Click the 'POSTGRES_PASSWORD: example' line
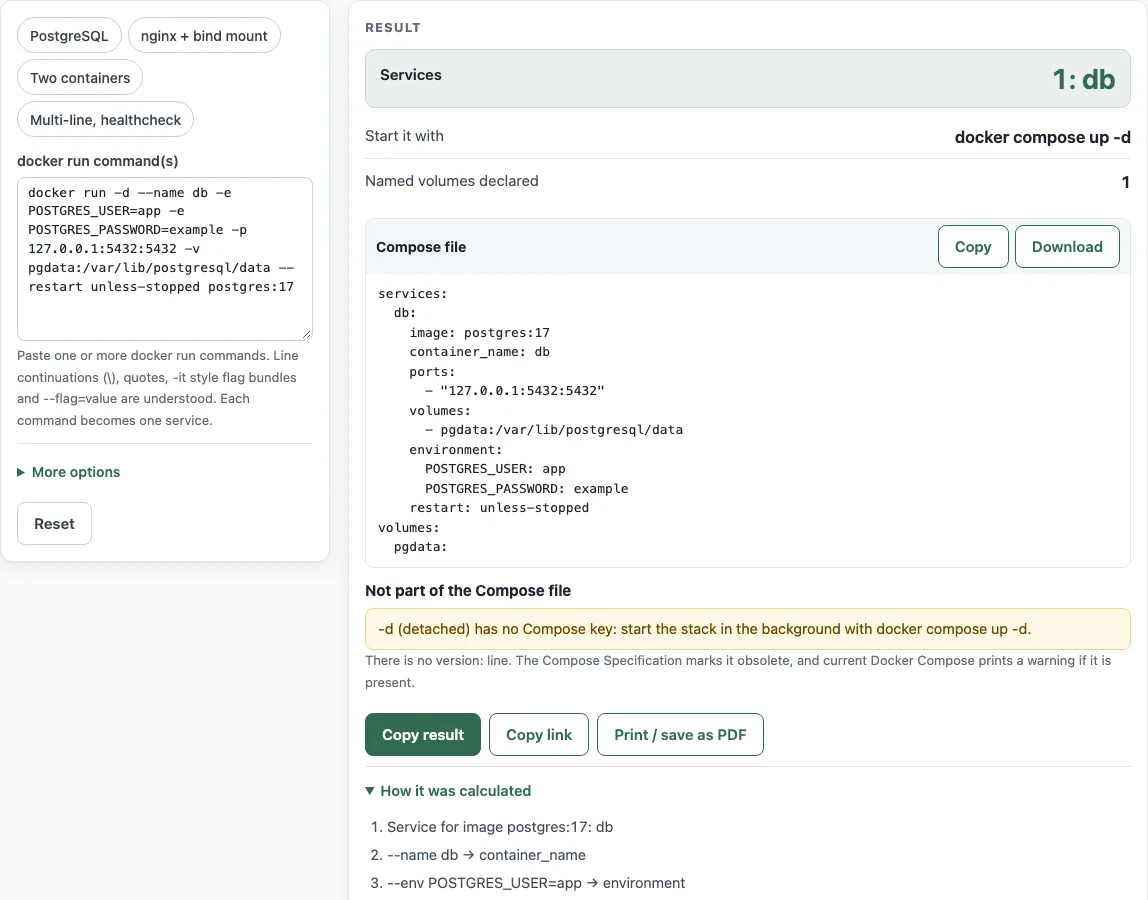The height and width of the screenshot is (900, 1148). (x=526, y=488)
